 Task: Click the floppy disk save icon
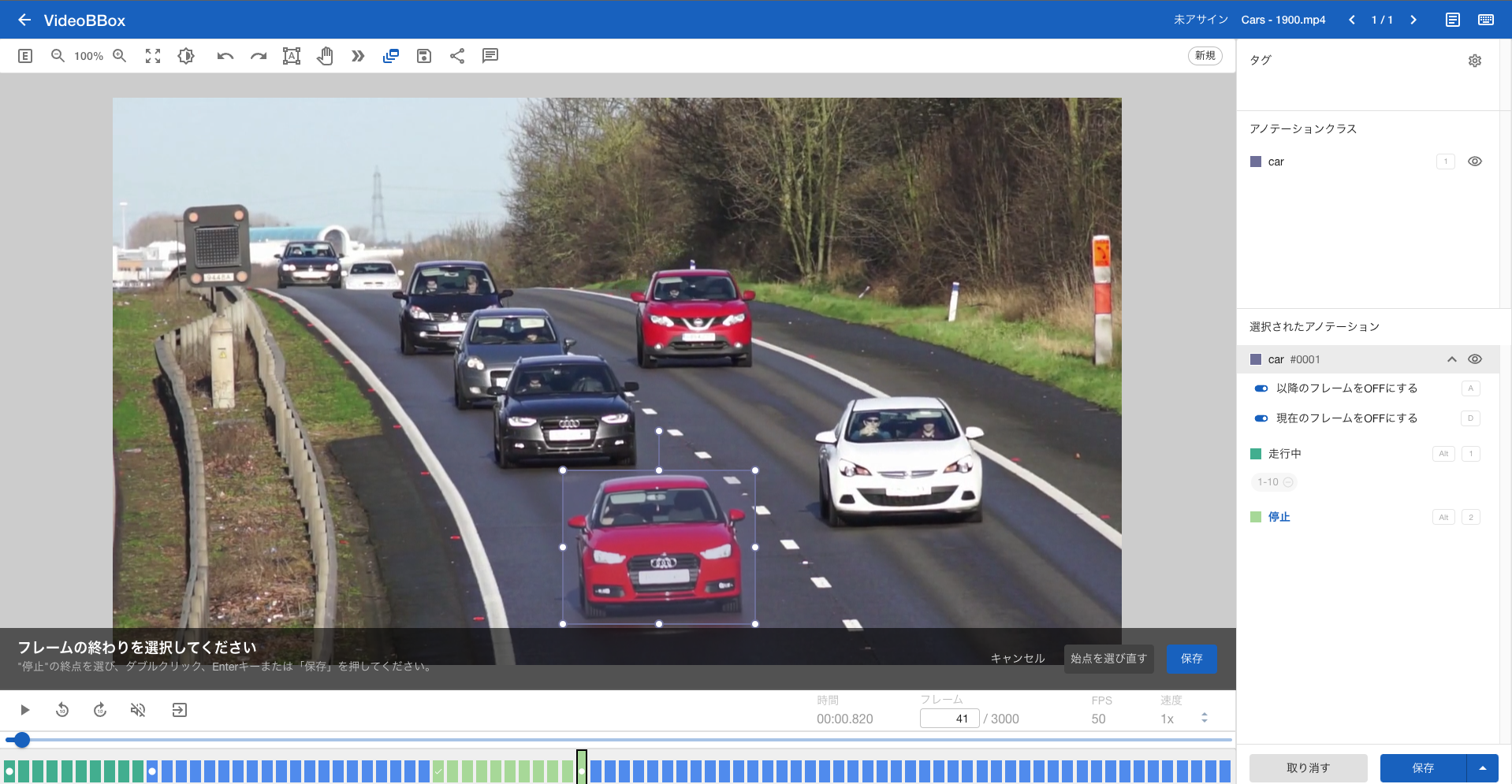[424, 56]
